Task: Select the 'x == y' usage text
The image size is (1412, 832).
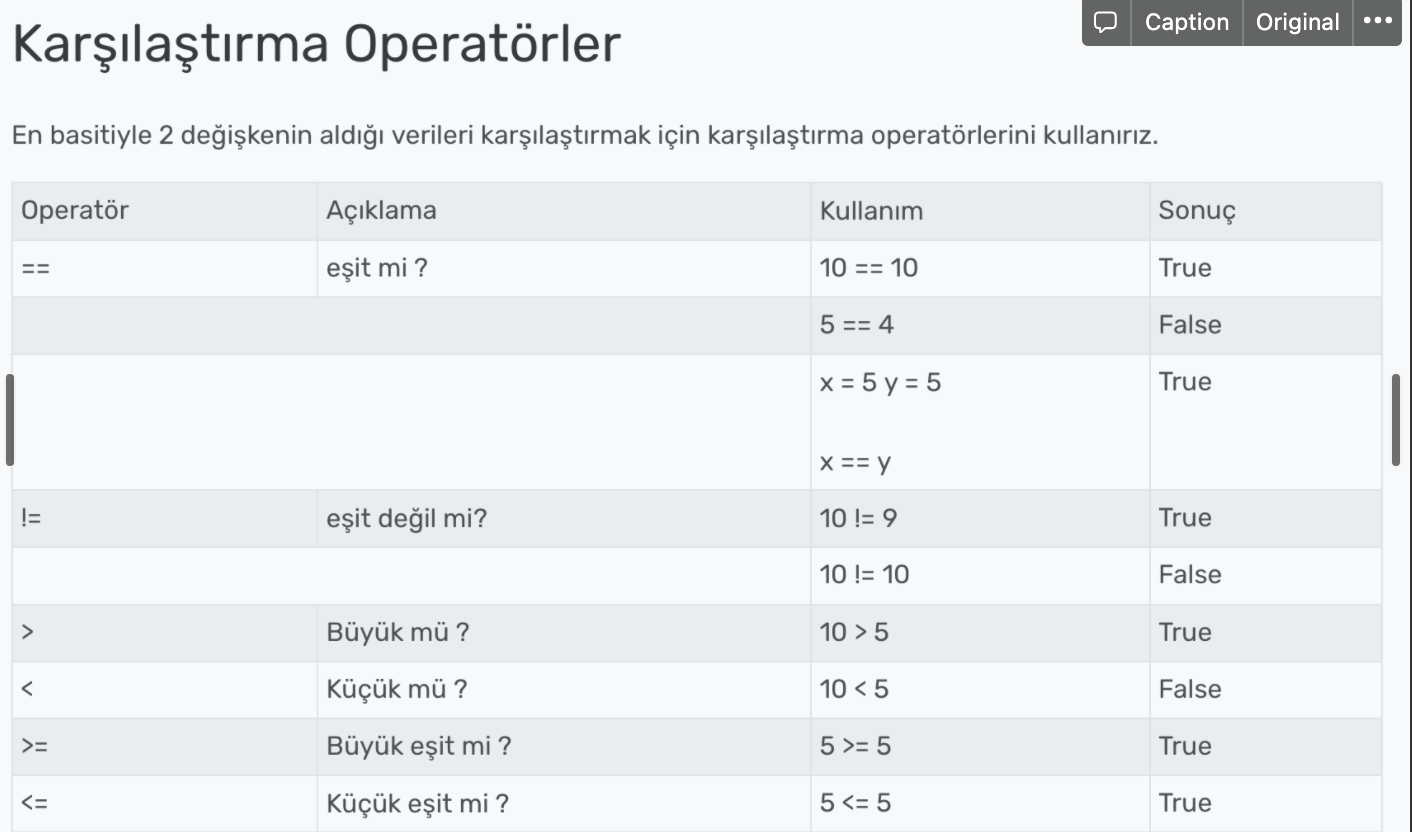Action: click(855, 463)
